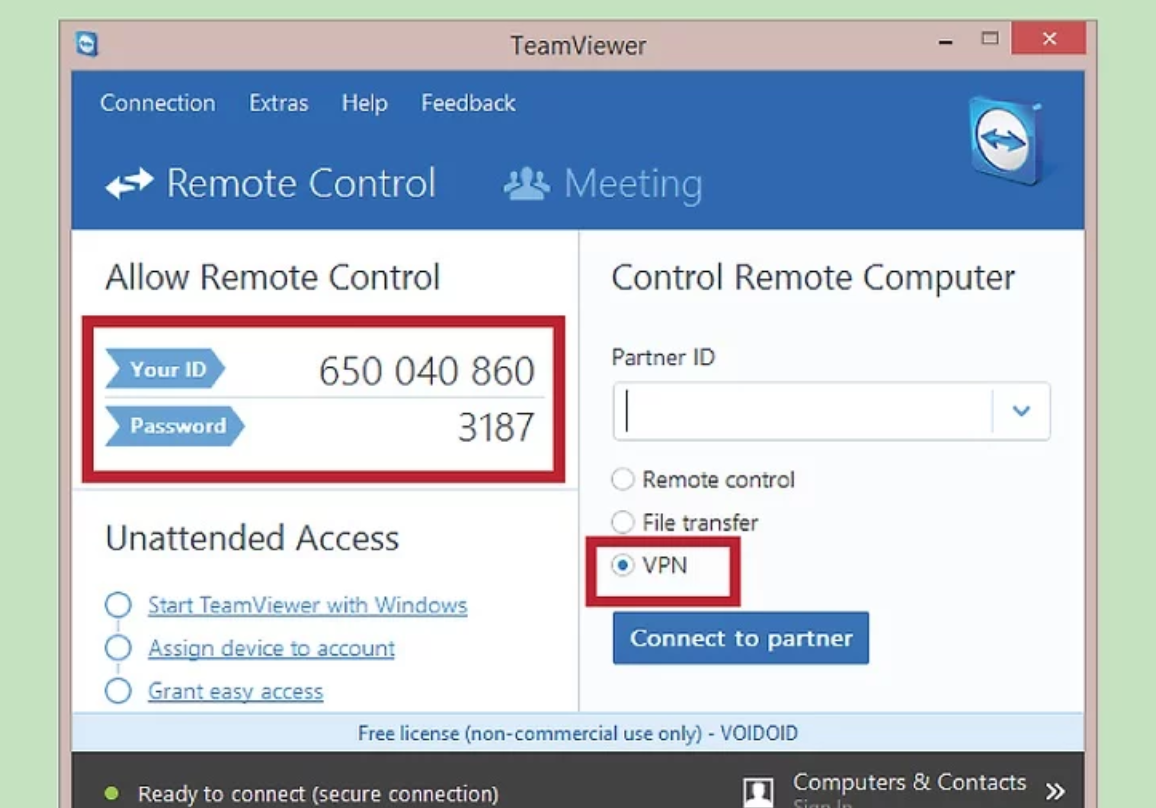Click the Free license notice bar
This screenshot has height=808, width=1156.
[578, 733]
